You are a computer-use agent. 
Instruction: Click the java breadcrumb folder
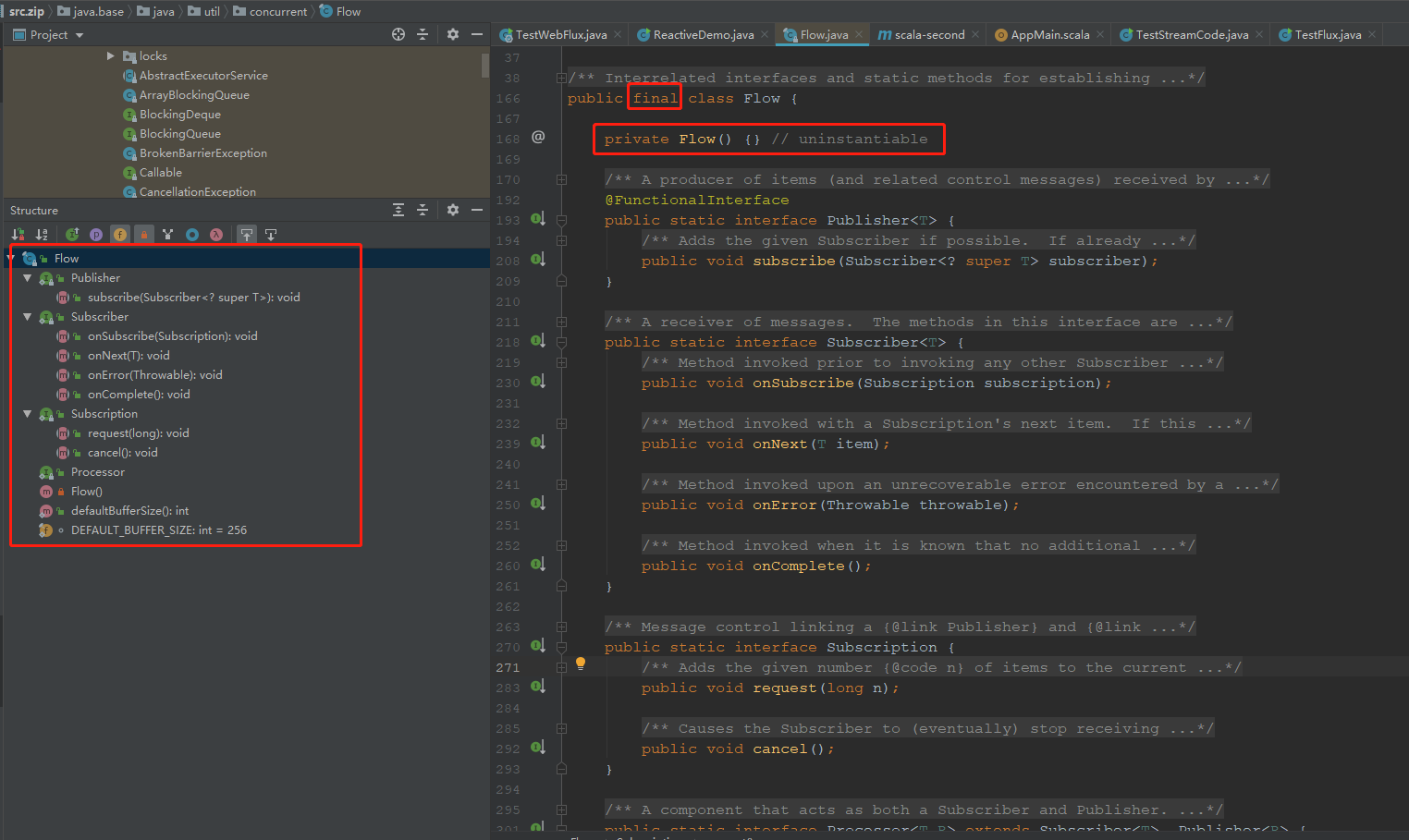pyautogui.click(x=155, y=11)
